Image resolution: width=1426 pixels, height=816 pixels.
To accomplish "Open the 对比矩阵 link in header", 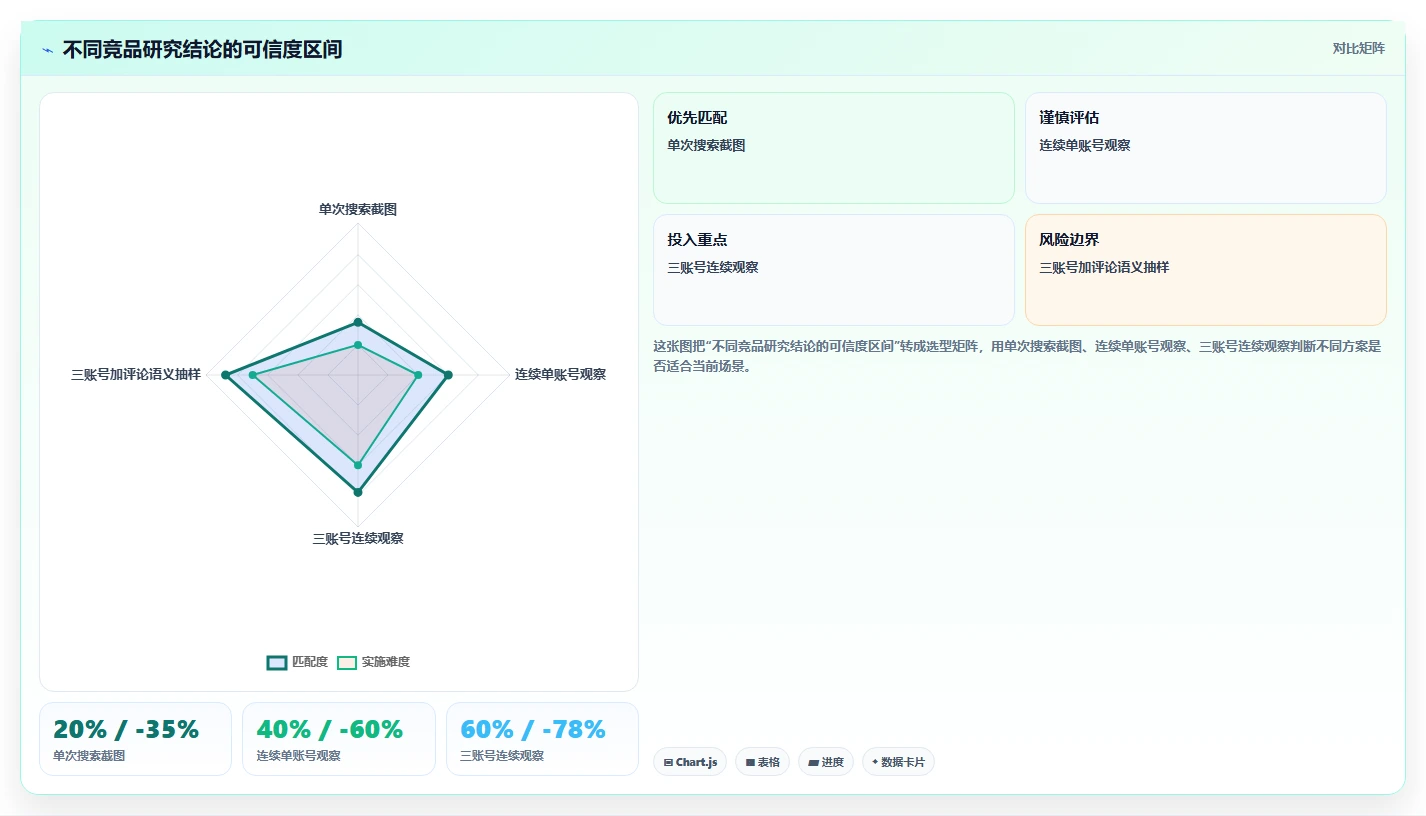I will pos(1359,48).
